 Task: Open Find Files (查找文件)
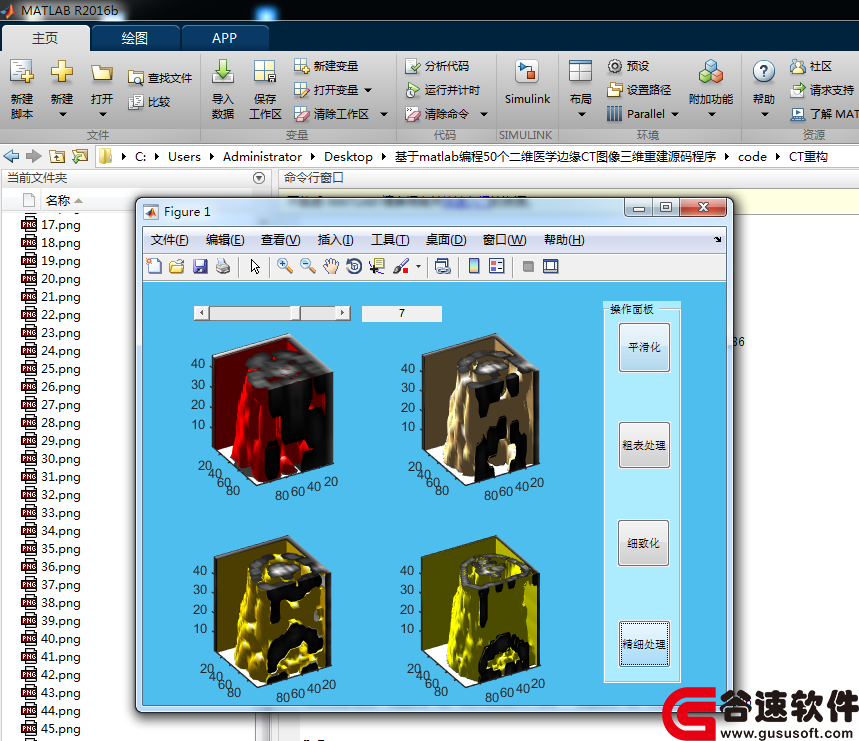(x=160, y=78)
